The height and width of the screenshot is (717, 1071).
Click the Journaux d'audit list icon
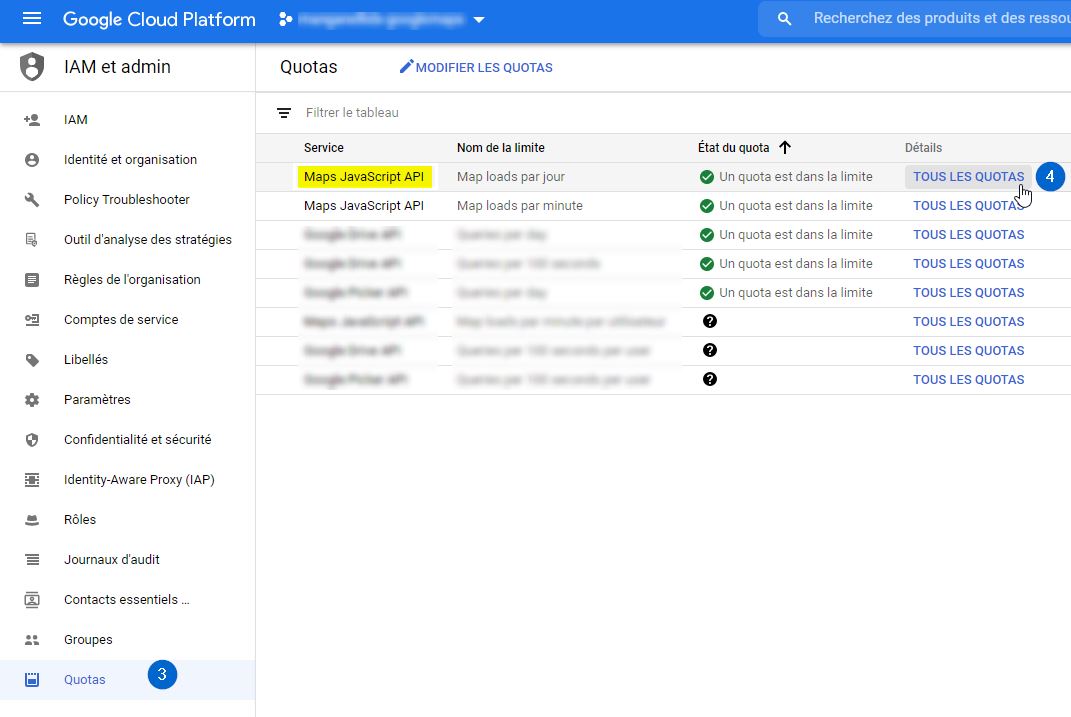32,560
